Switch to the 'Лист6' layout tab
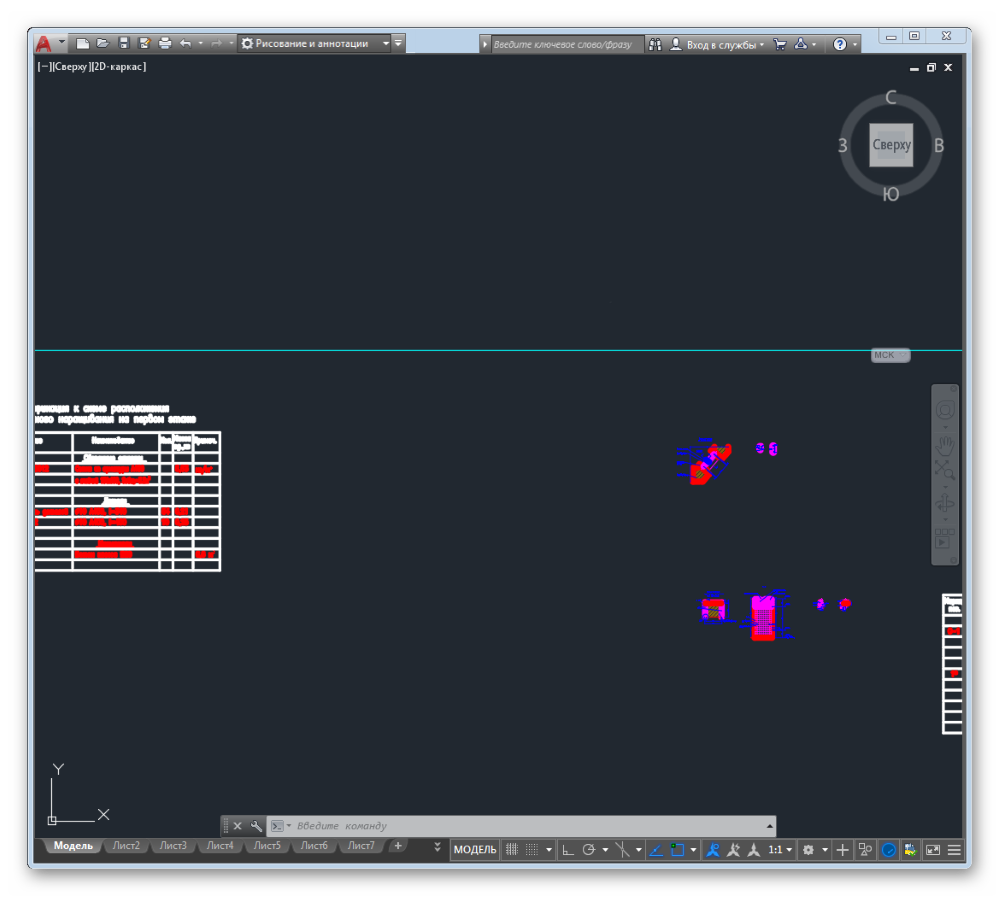 coord(314,845)
